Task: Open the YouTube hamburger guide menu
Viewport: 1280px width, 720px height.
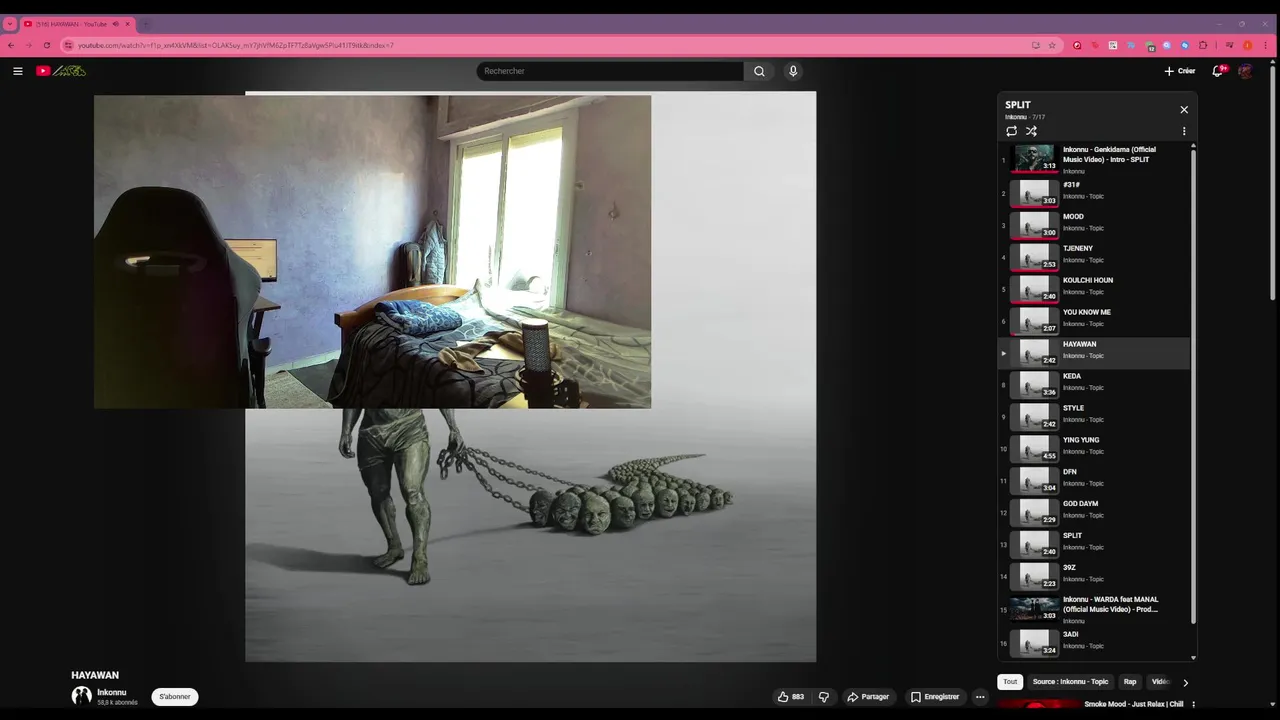Action: 17,71
